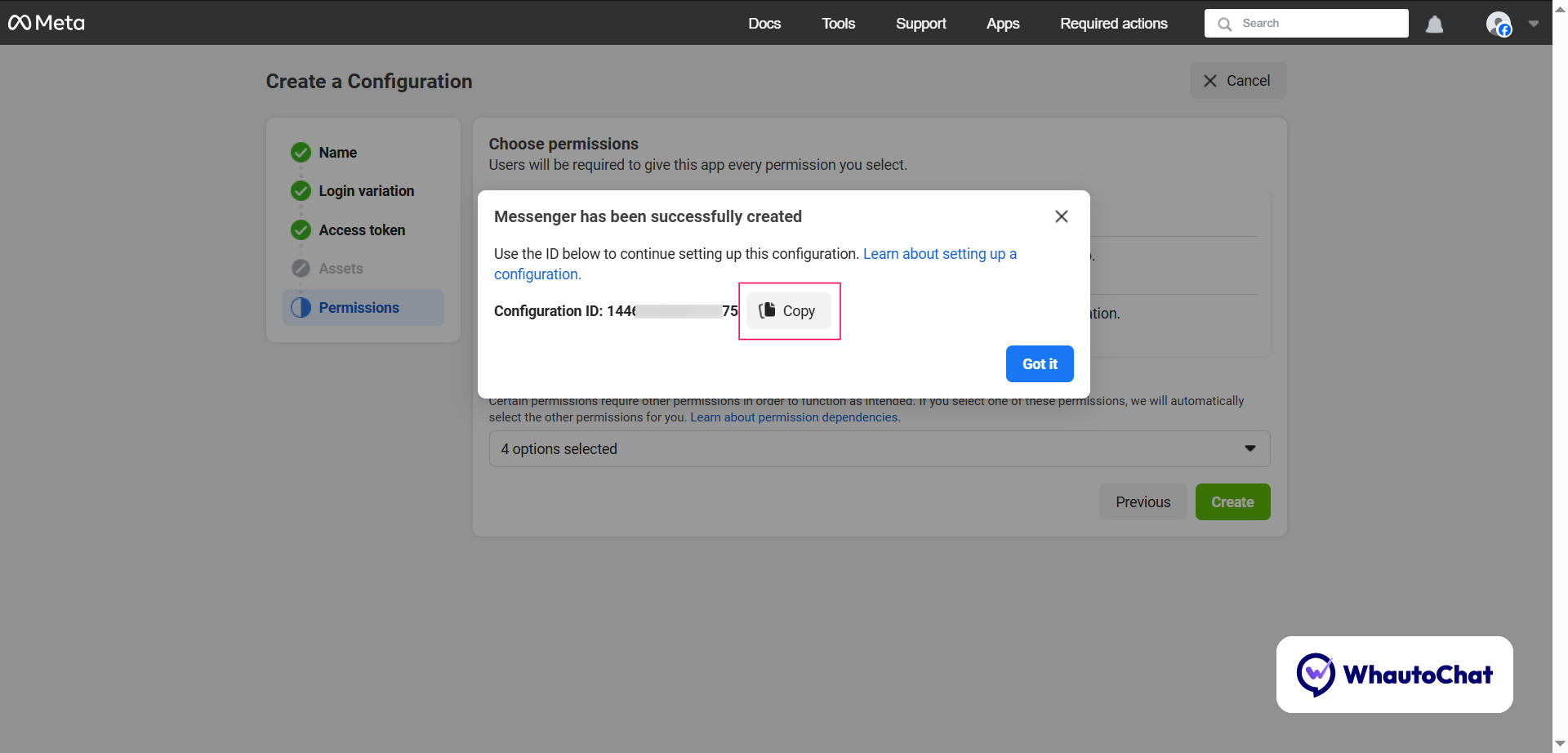Image resolution: width=1568 pixels, height=753 pixels.
Task: Open the Docs menu
Action: 764,24
